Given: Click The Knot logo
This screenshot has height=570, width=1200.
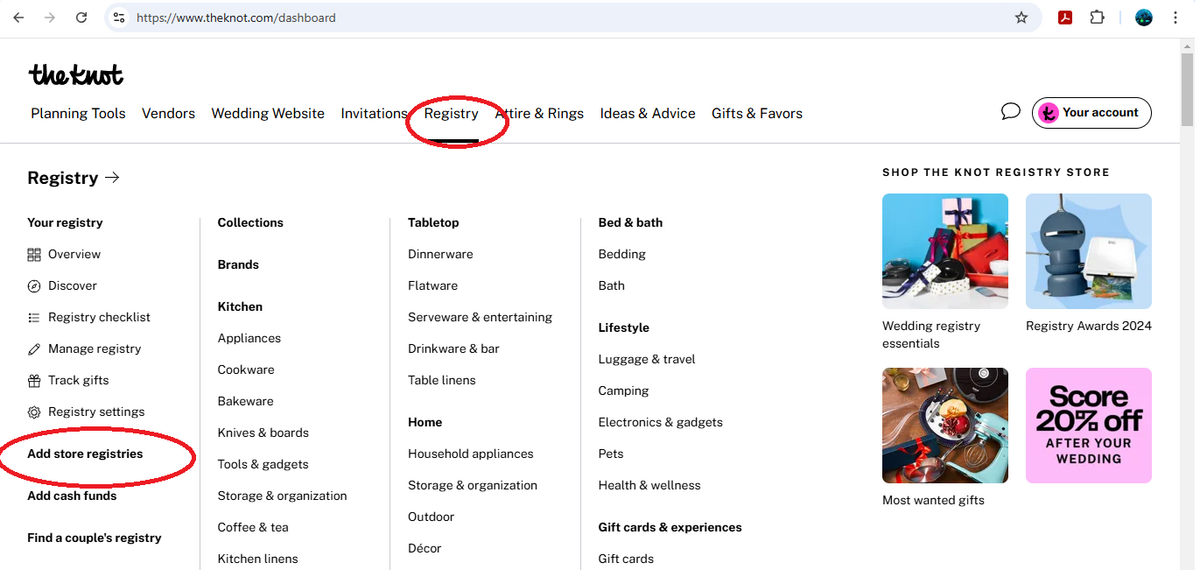Looking at the screenshot, I should 76,75.
